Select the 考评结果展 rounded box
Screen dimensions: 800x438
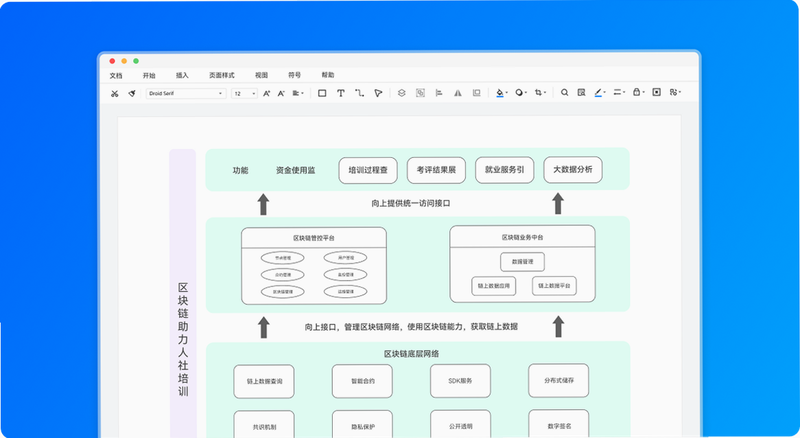pyautogui.click(x=436, y=170)
